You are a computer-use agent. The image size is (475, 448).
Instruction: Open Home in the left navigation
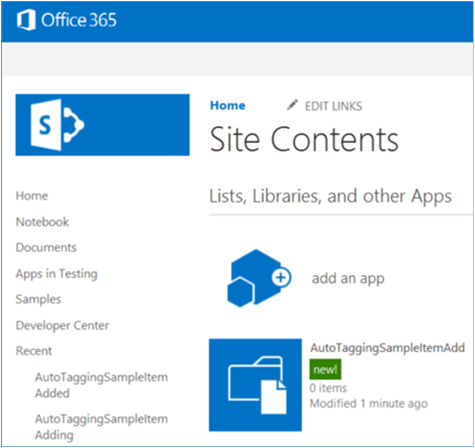[32, 196]
